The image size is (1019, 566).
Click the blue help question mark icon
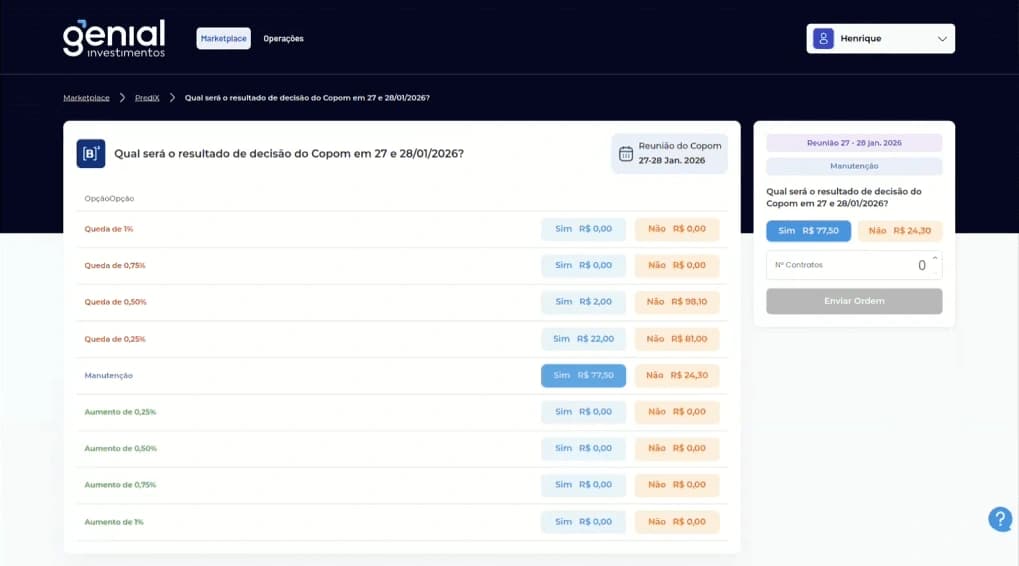[x=1000, y=519]
